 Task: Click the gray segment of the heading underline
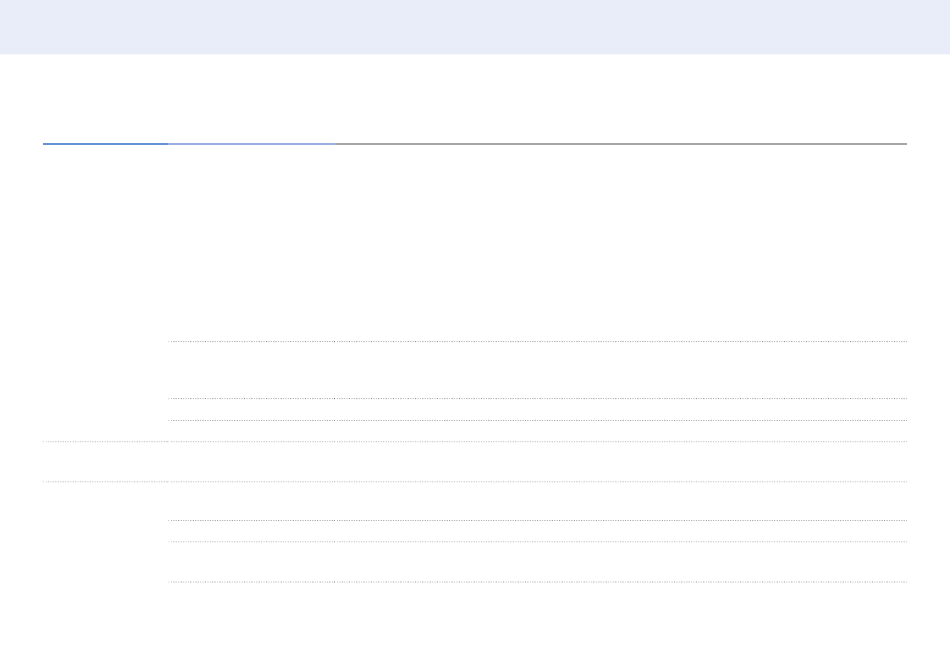[x=620, y=144]
